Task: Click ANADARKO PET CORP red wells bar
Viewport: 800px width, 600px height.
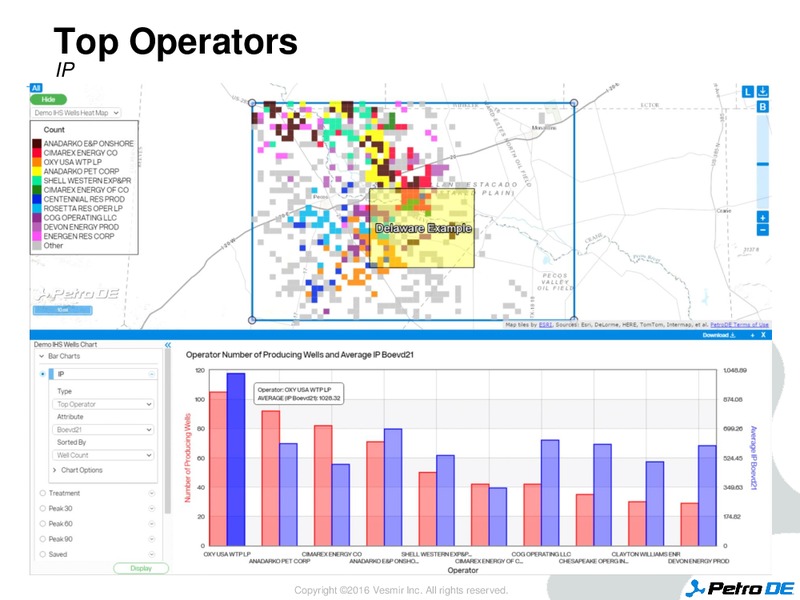Action: tap(270, 478)
